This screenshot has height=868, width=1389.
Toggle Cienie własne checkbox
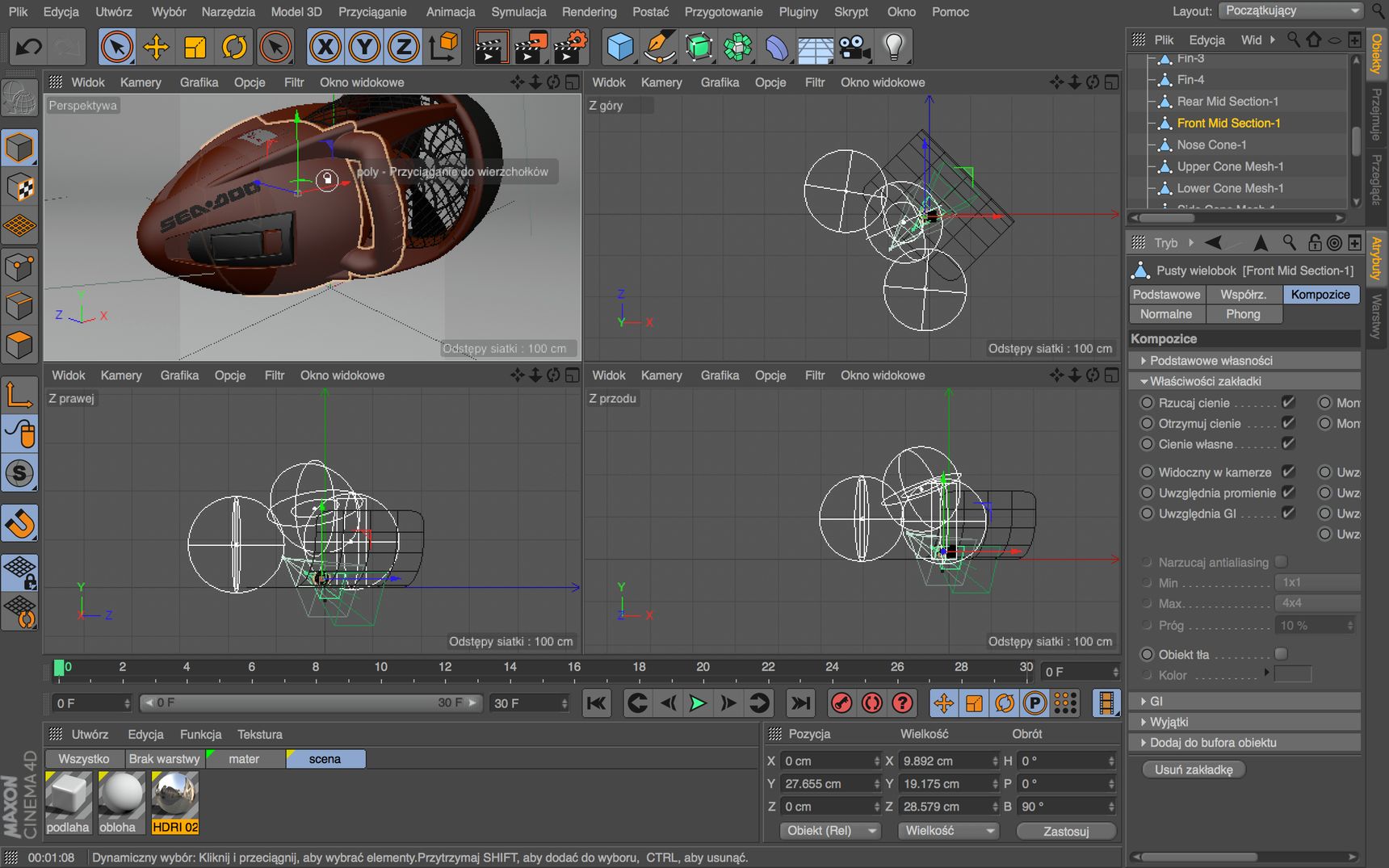pos(1289,443)
